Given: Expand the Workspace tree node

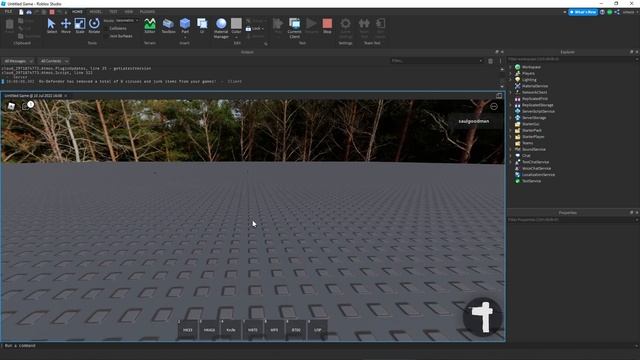Looking at the screenshot, I should point(510,67).
